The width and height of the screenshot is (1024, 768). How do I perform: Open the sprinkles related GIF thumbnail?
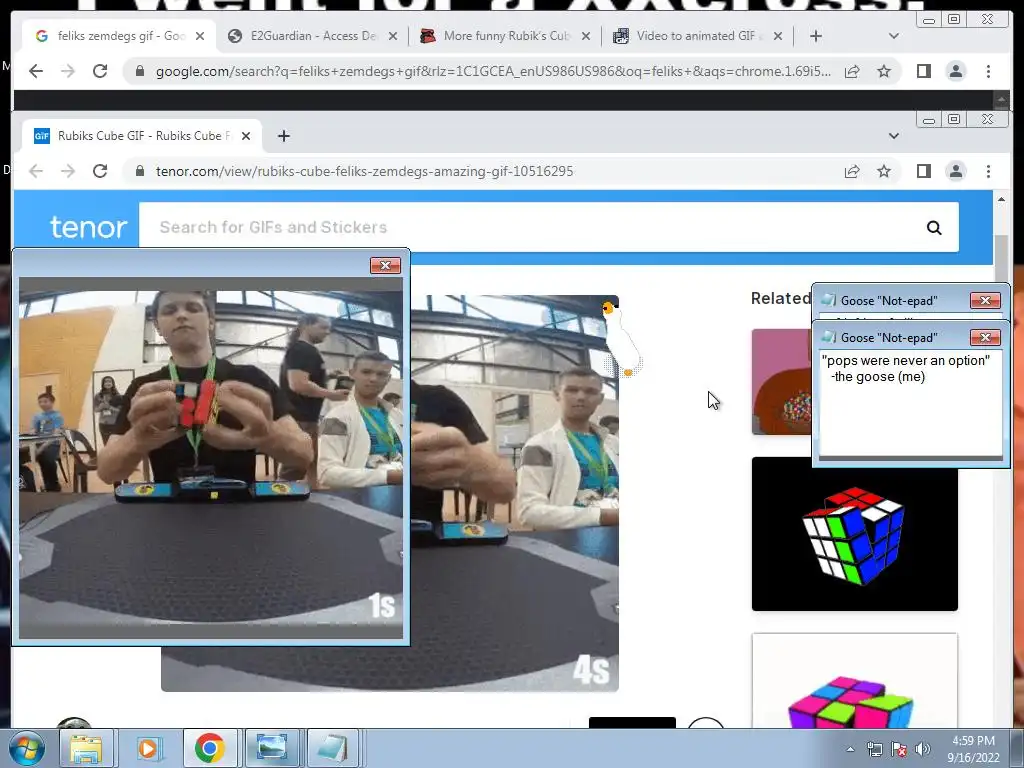point(782,381)
